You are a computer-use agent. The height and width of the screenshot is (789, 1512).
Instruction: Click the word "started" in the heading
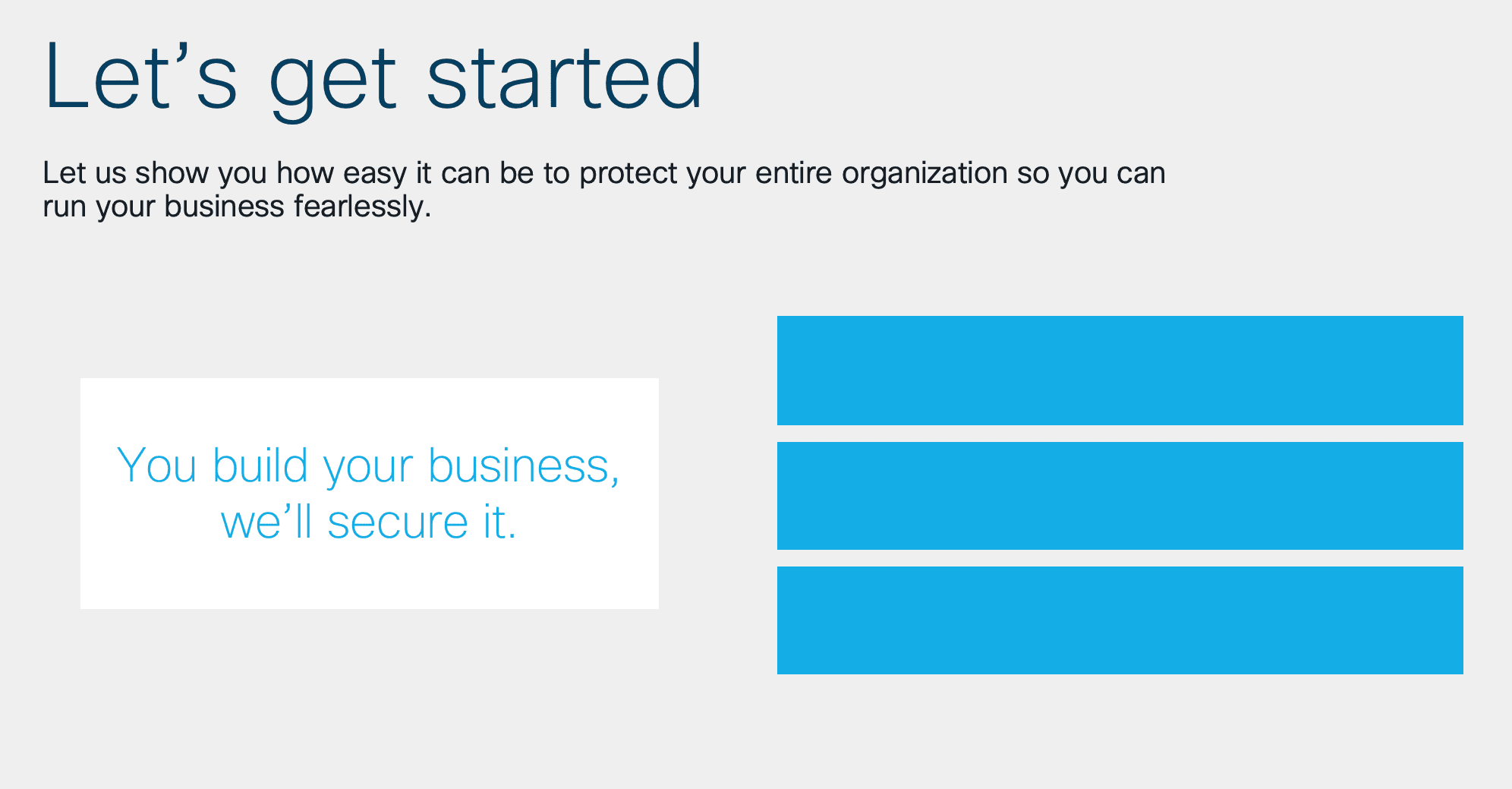[x=565, y=76]
